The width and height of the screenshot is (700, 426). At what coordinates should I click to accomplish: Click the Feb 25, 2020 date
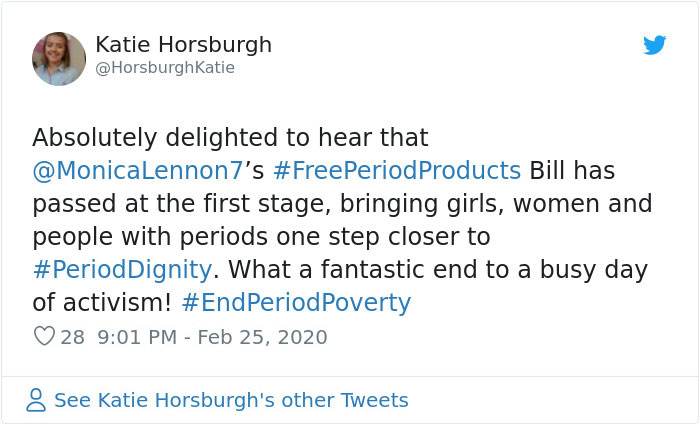262,337
